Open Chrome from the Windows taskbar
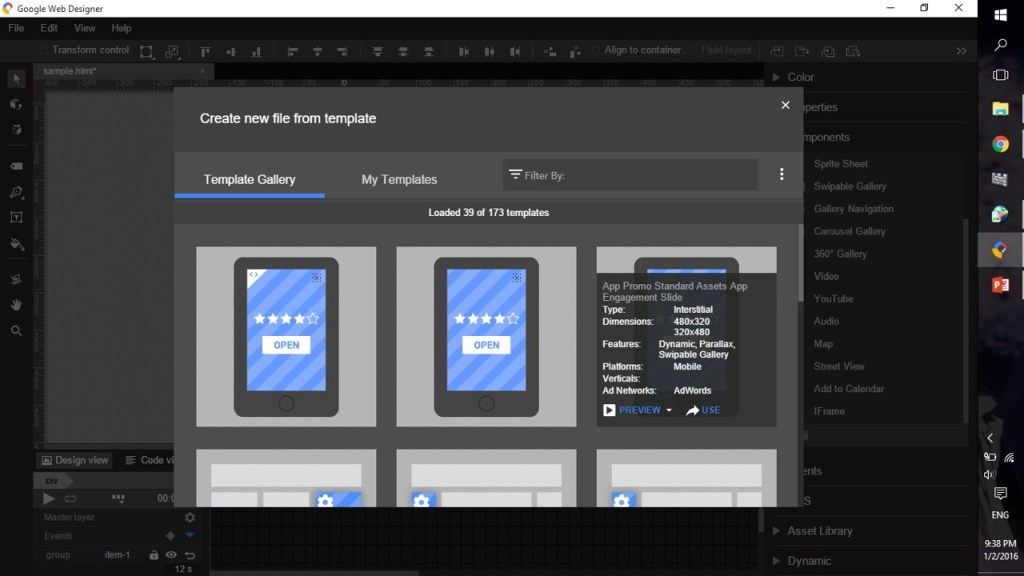This screenshot has height=576, width=1024. [1000, 144]
